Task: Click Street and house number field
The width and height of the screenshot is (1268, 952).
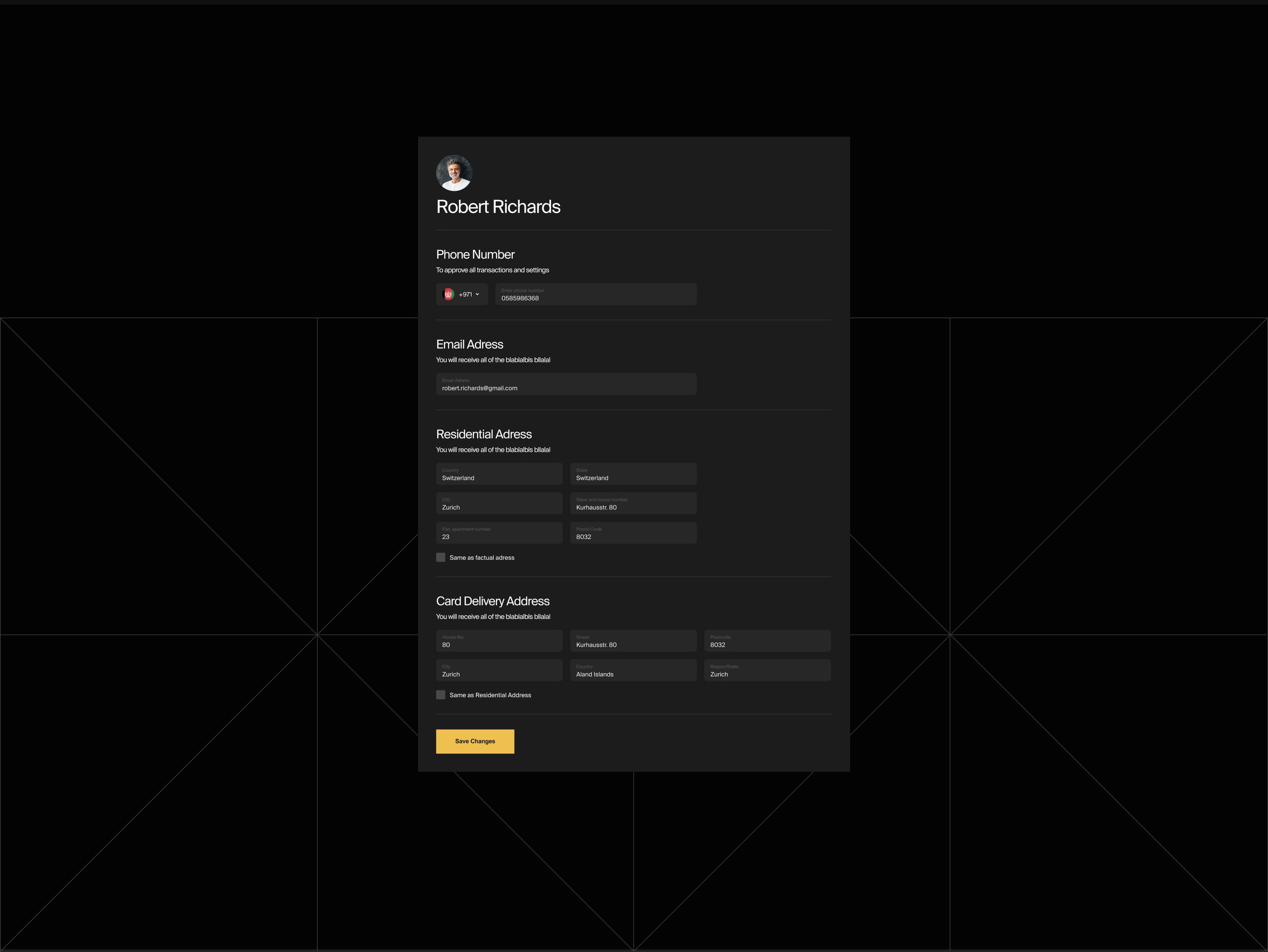Action: coord(633,503)
